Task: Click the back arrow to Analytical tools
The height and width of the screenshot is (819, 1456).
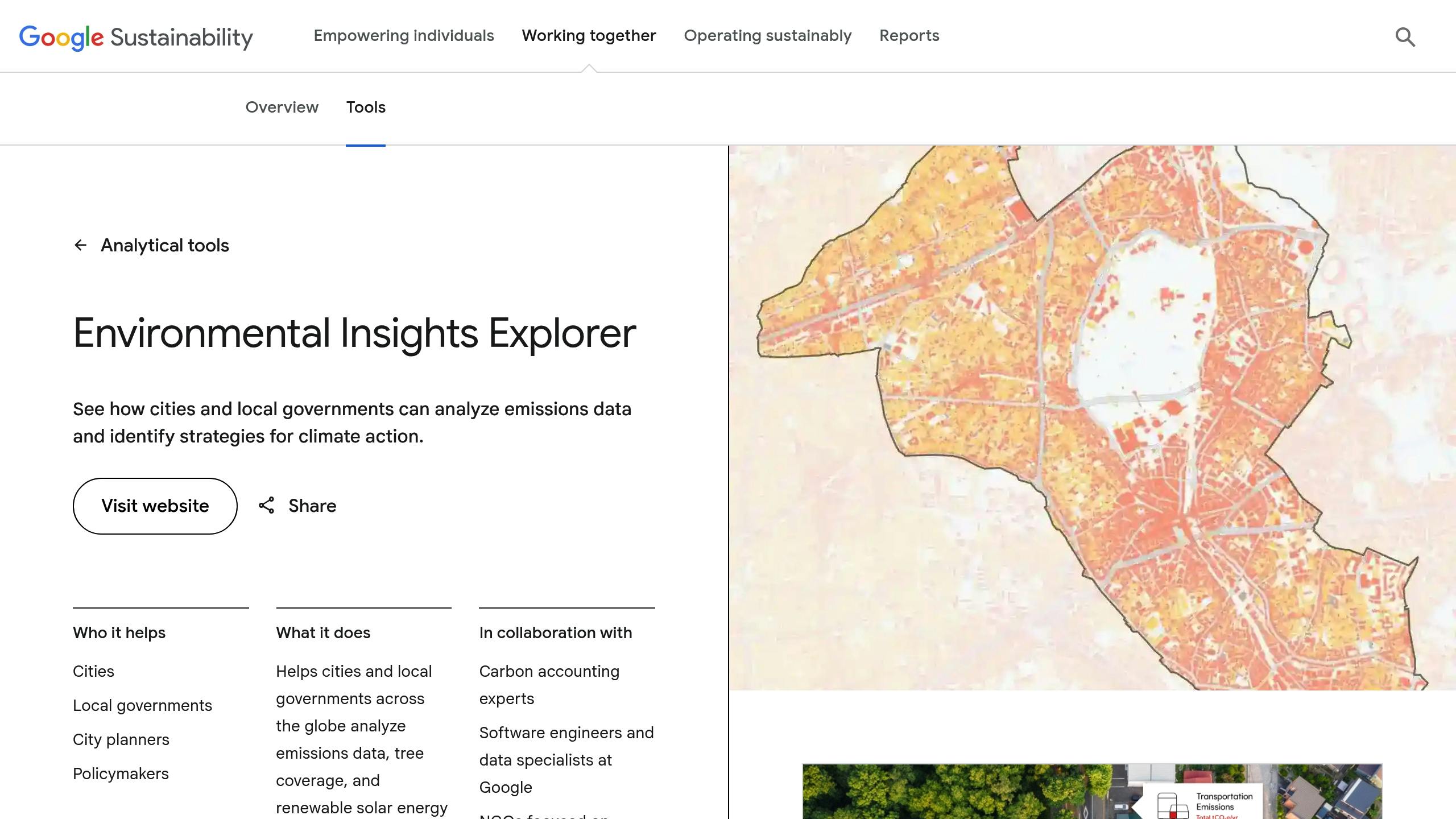Action: [x=81, y=245]
